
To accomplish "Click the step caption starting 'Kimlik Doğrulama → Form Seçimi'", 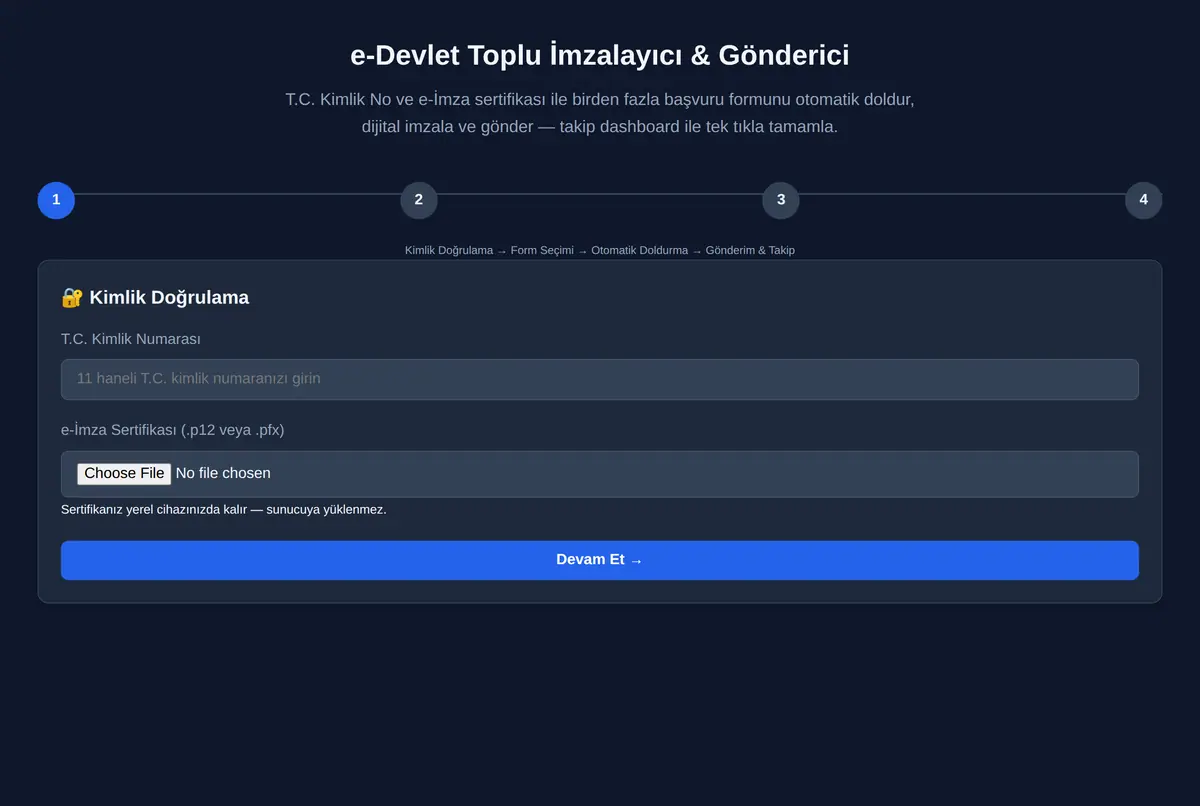I will [x=600, y=250].
